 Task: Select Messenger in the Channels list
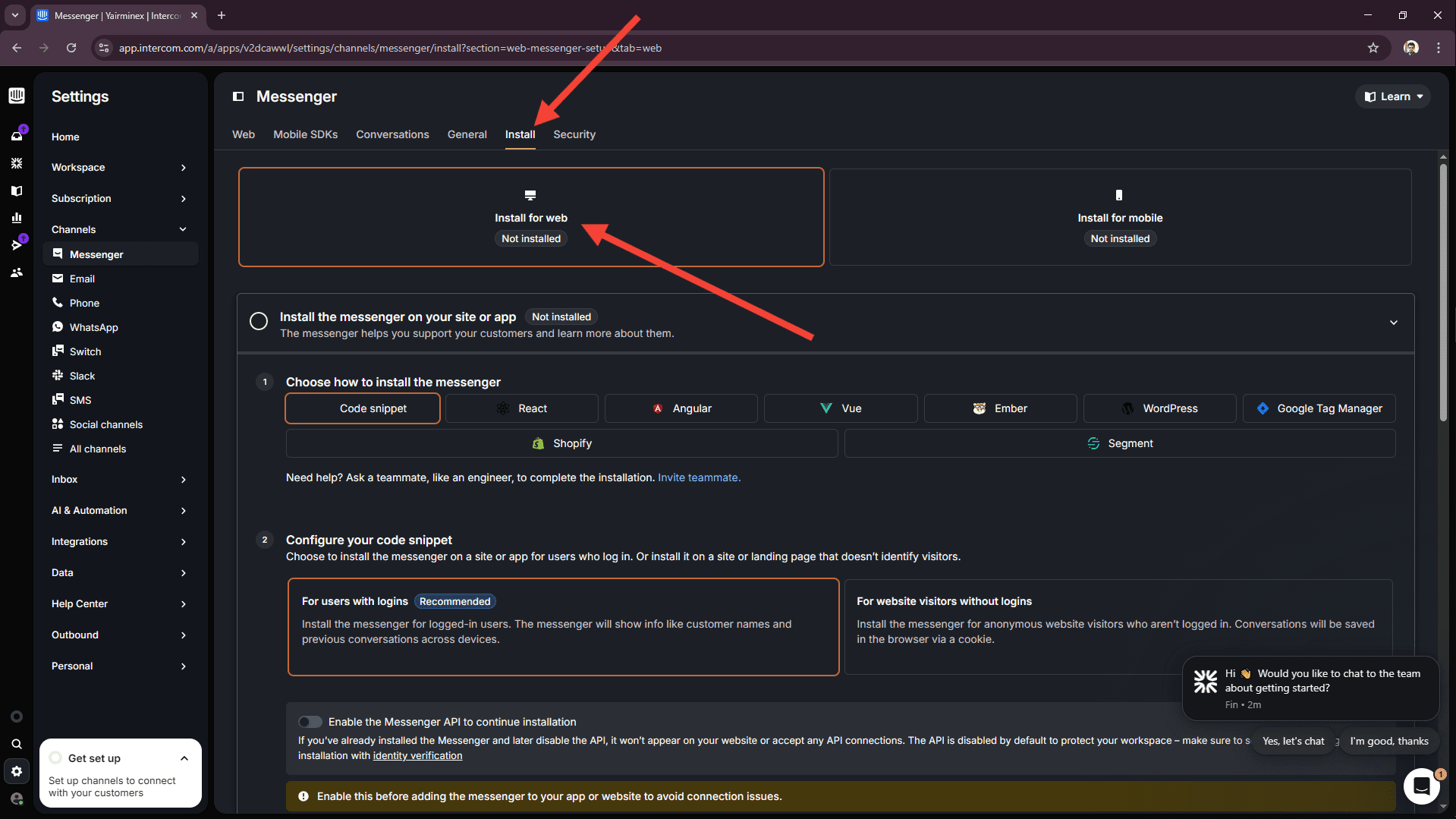(121, 254)
